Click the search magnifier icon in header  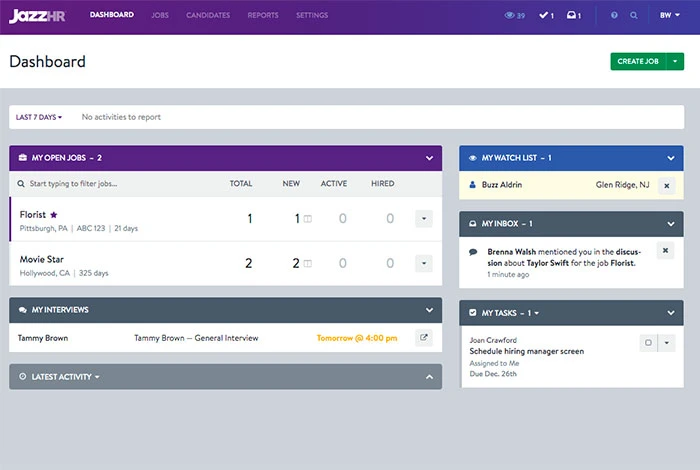pyautogui.click(x=634, y=16)
